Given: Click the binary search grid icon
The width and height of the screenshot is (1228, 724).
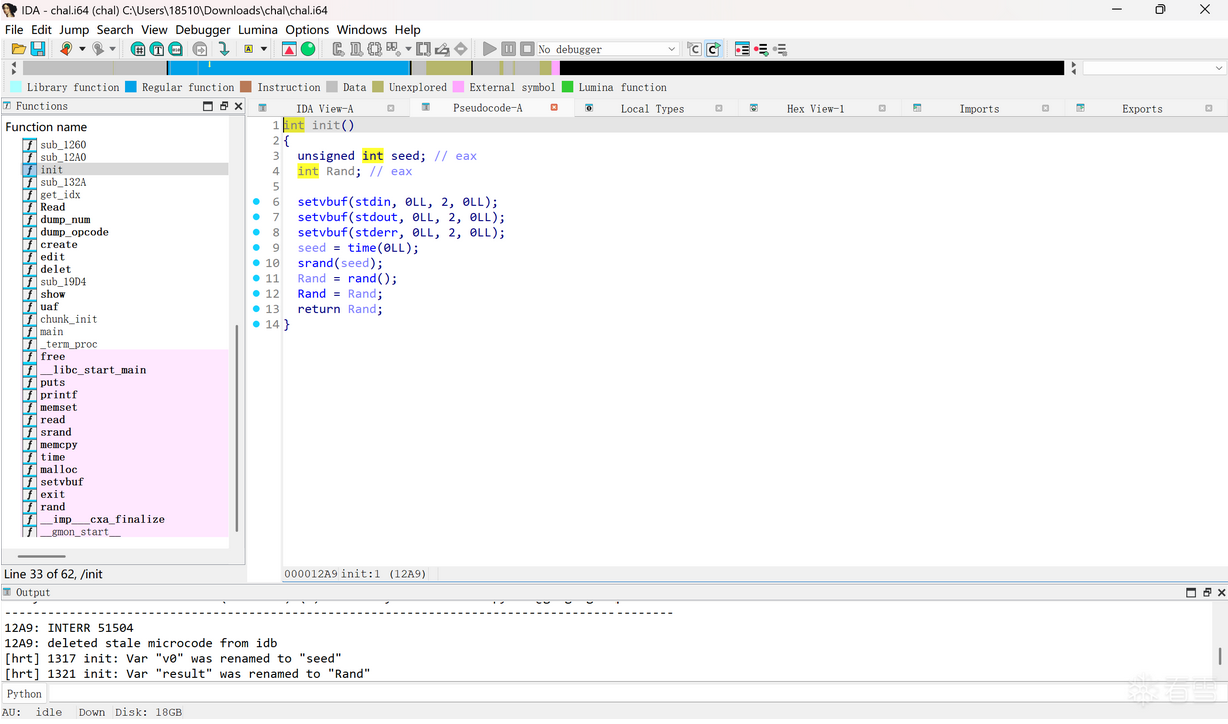Looking at the screenshot, I should point(139,49).
